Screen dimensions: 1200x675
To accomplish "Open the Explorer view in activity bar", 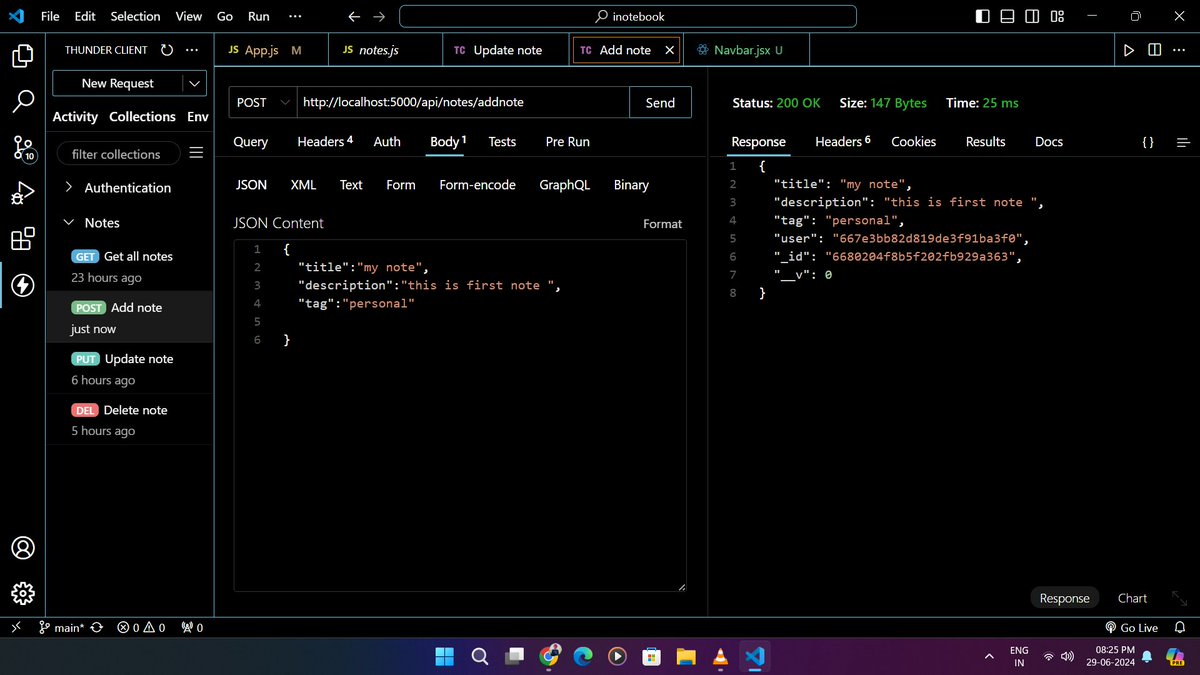I will [x=23, y=56].
